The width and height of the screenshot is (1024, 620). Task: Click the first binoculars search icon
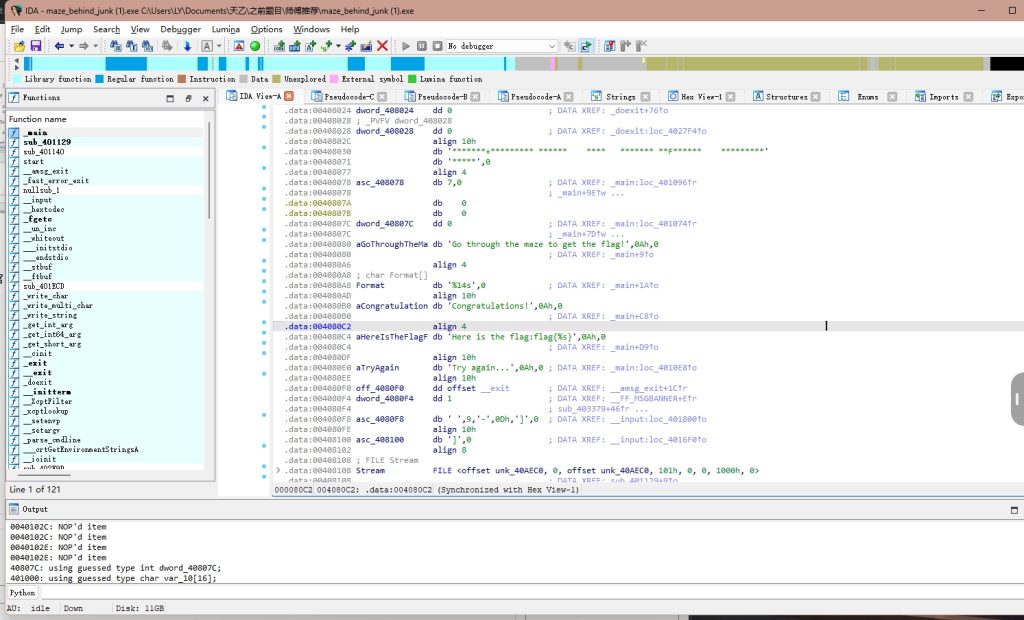pyautogui.click(x=116, y=46)
